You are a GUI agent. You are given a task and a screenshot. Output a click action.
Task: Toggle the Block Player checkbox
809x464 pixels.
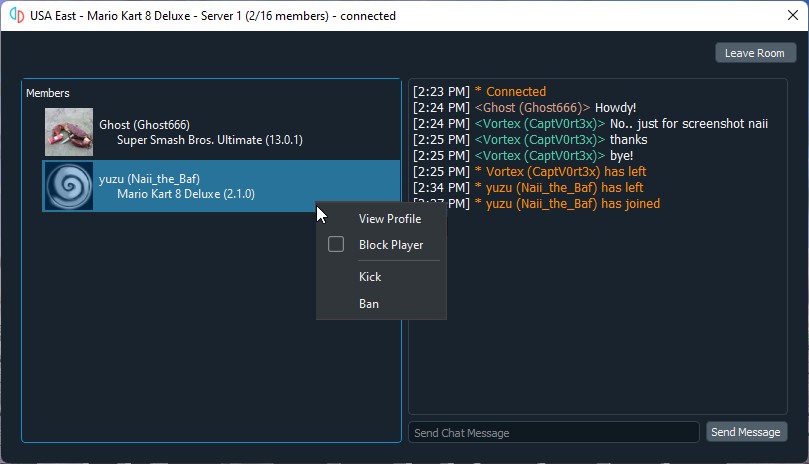click(336, 244)
